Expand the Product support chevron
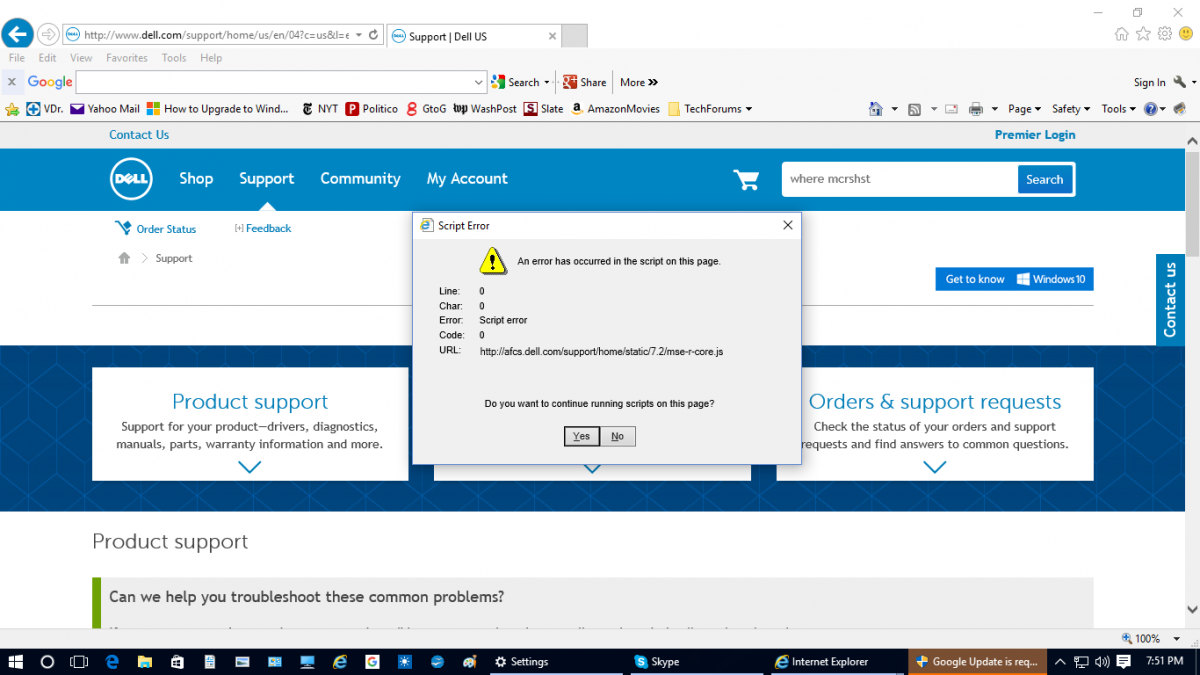 tap(250, 466)
